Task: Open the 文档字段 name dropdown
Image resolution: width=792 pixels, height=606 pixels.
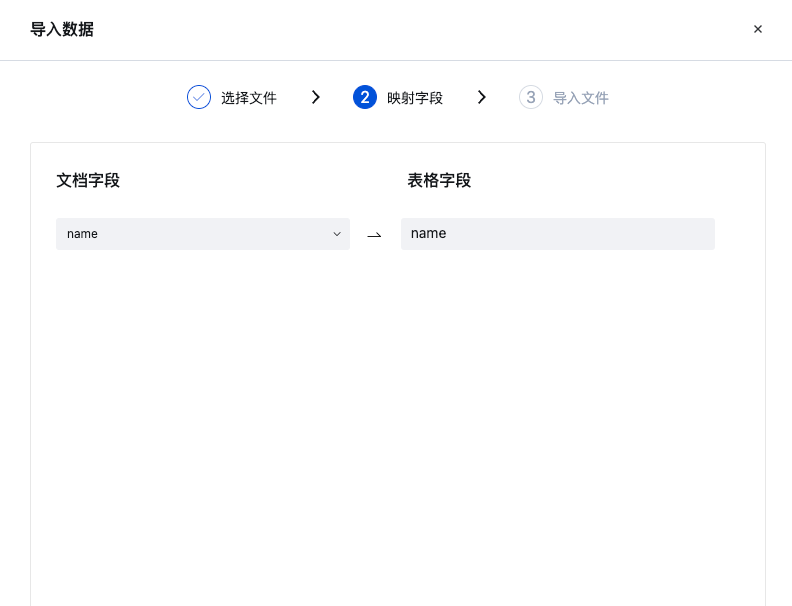Action: click(x=202, y=234)
